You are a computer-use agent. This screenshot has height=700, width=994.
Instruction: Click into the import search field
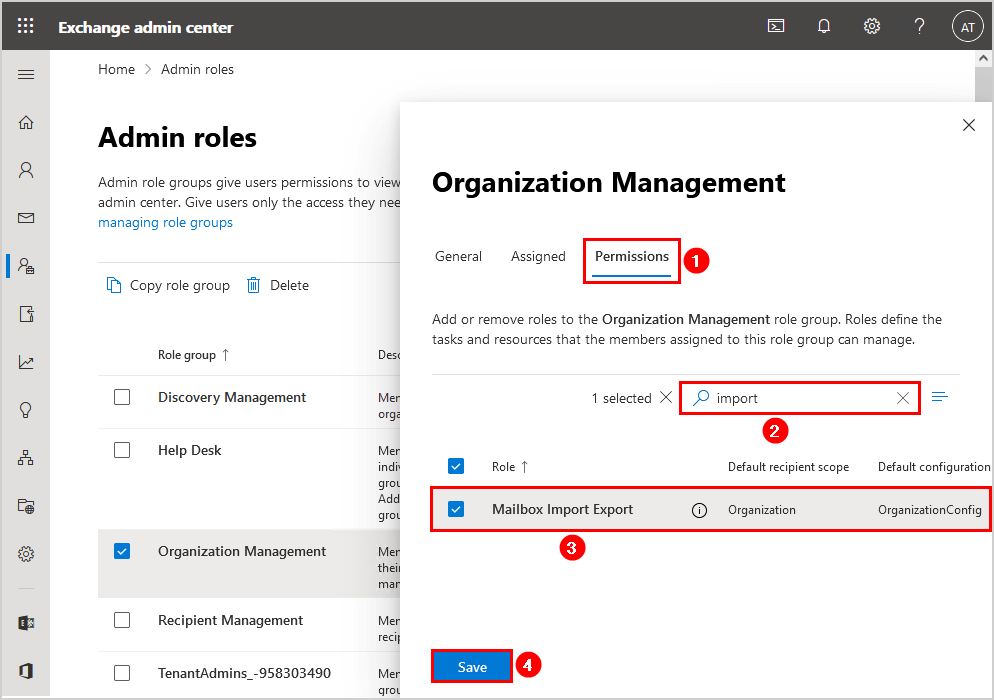(802, 398)
